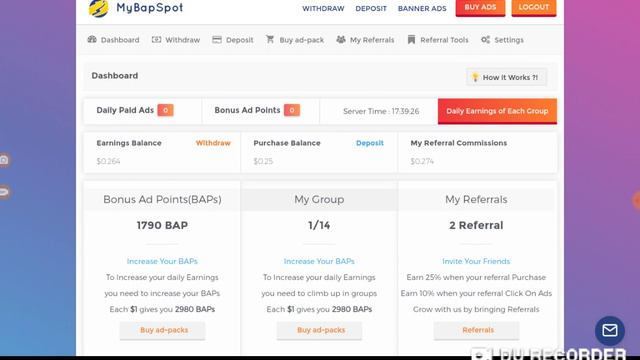Click Buy ad-packs under My Group
The height and width of the screenshot is (360, 640).
(x=319, y=330)
